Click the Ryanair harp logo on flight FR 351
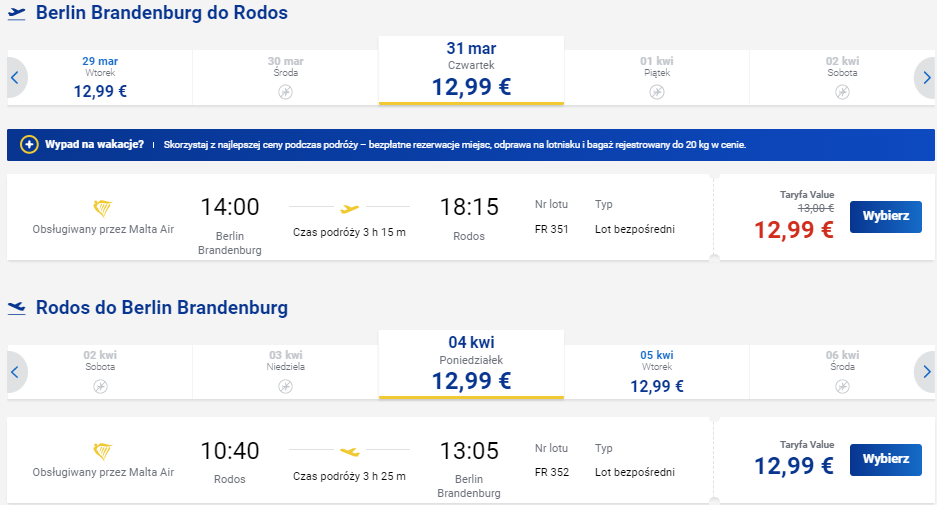 (x=103, y=208)
